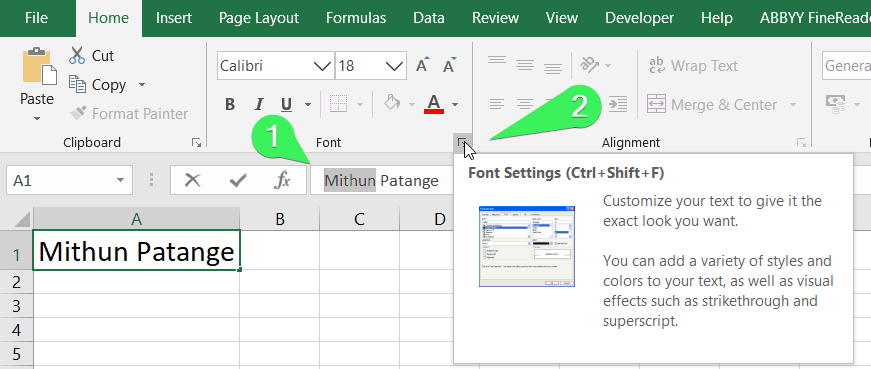Open the borders dropdown arrow

(359, 104)
